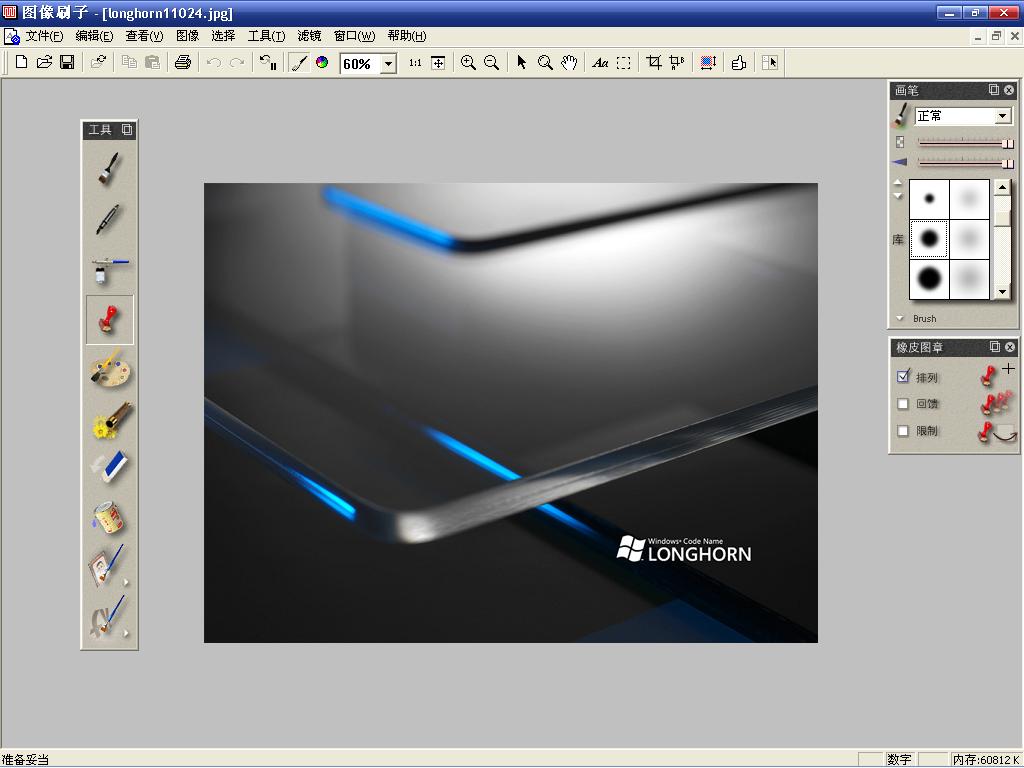Viewport: 1024px width, 768px height.
Task: Expand the Brush library disclosure triangle
Action: coord(899,319)
